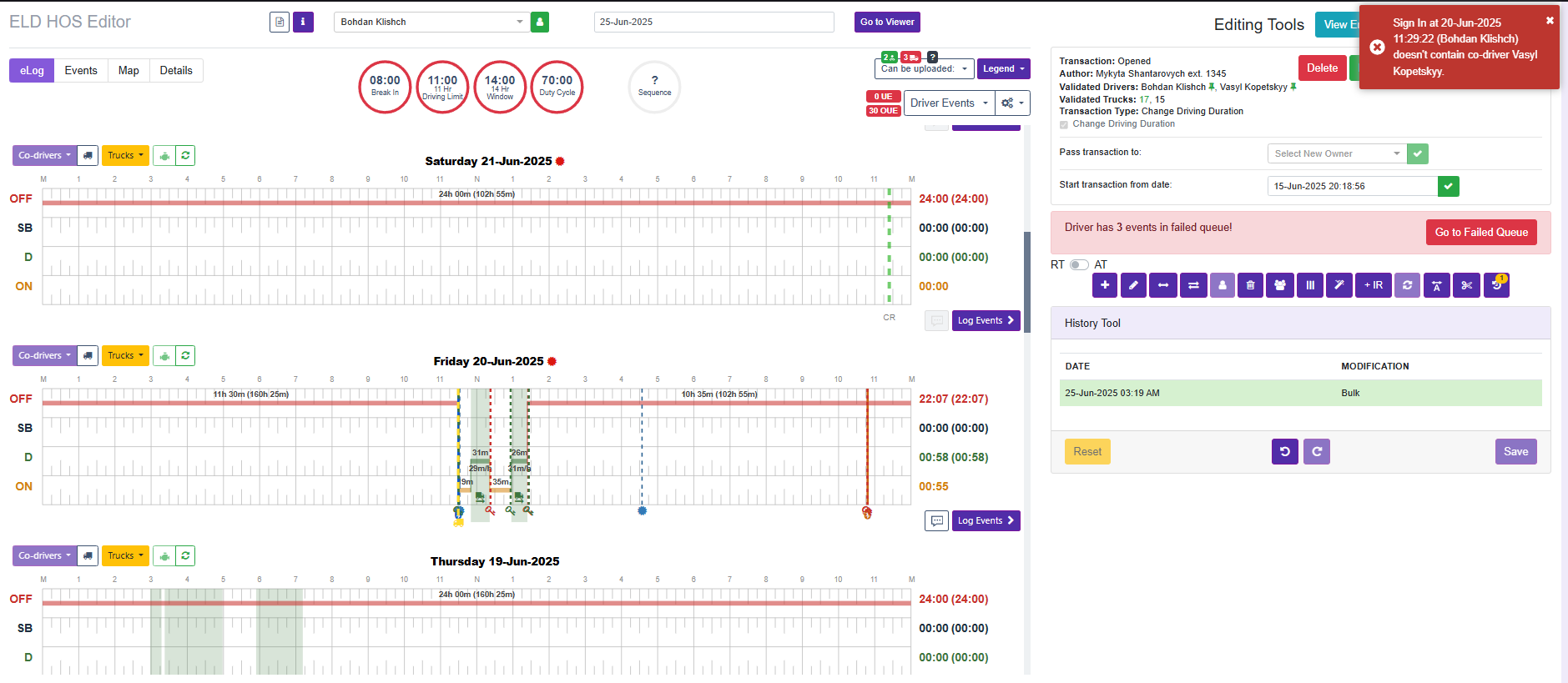Click the comment icon for Friday 20-Jun
1568x683 pixels.
point(937,520)
